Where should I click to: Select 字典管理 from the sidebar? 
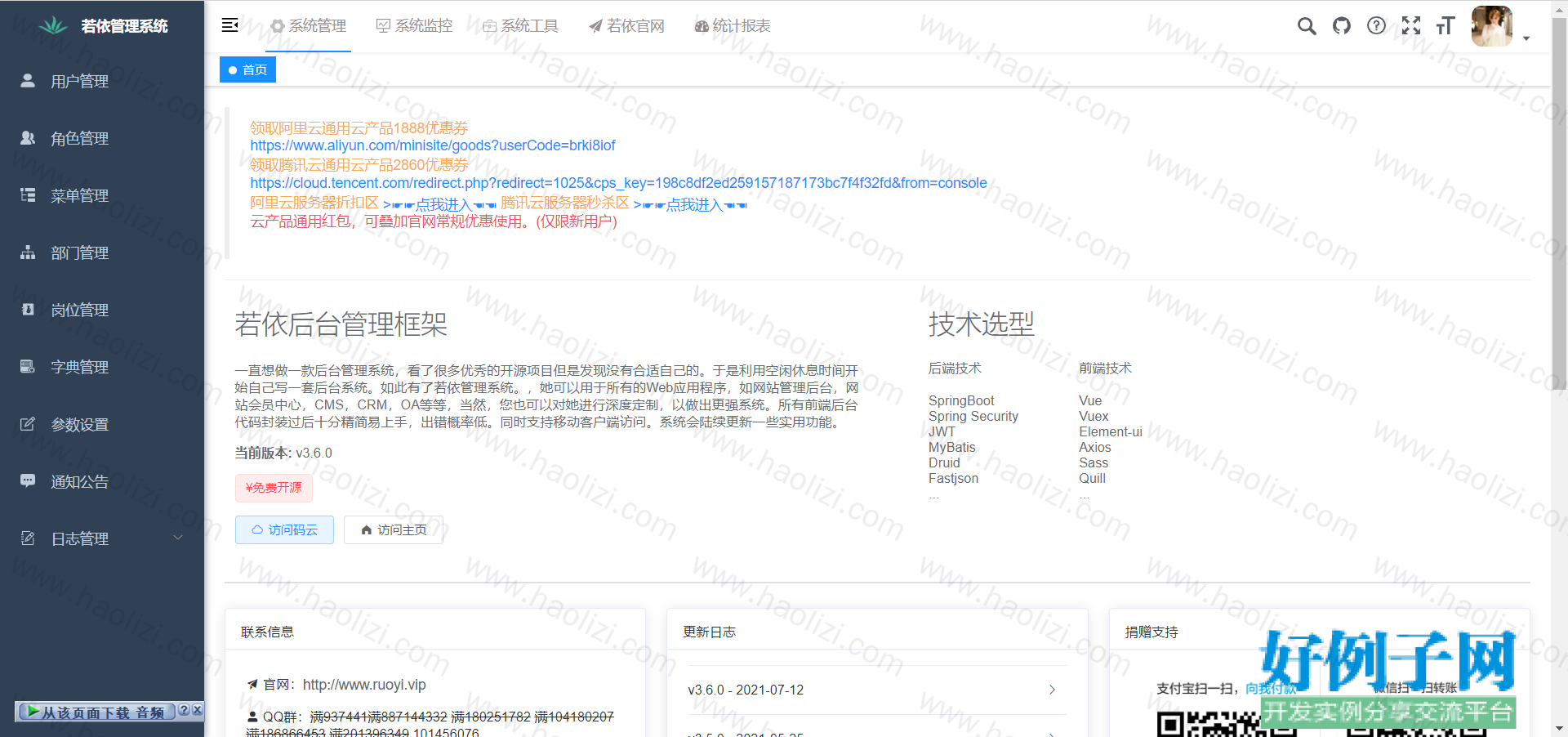click(x=102, y=367)
